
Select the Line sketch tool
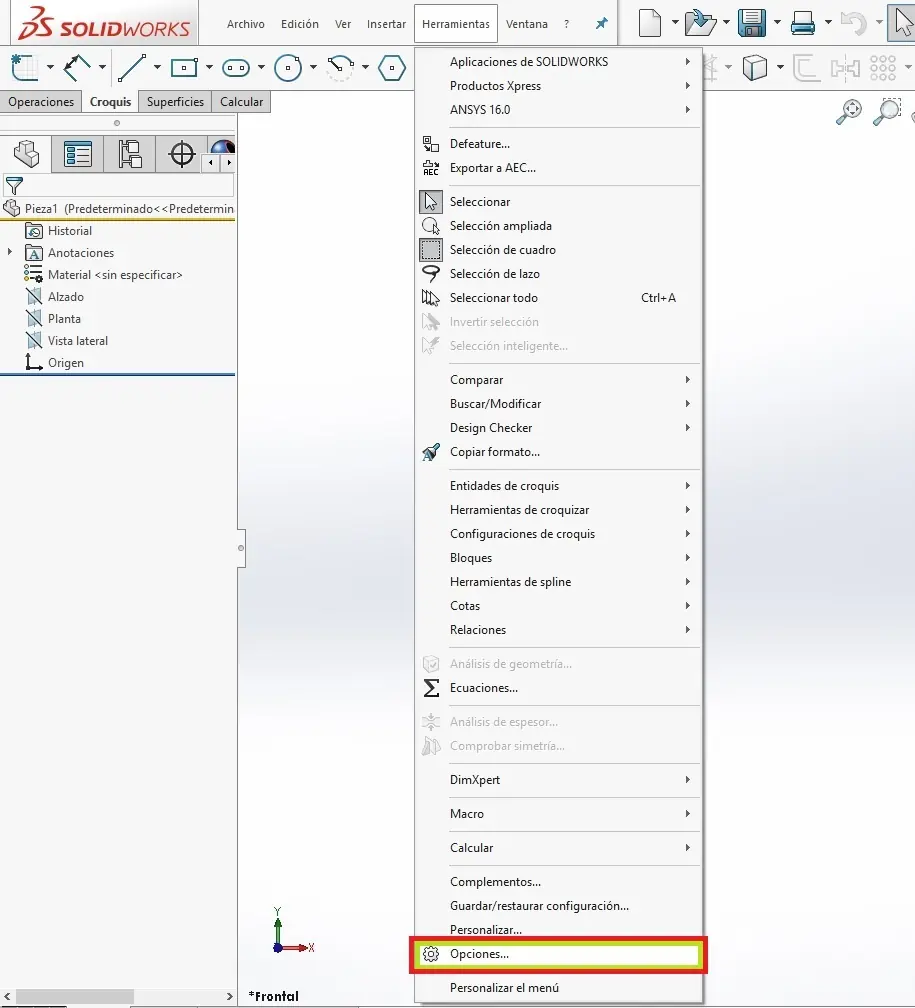(130, 68)
